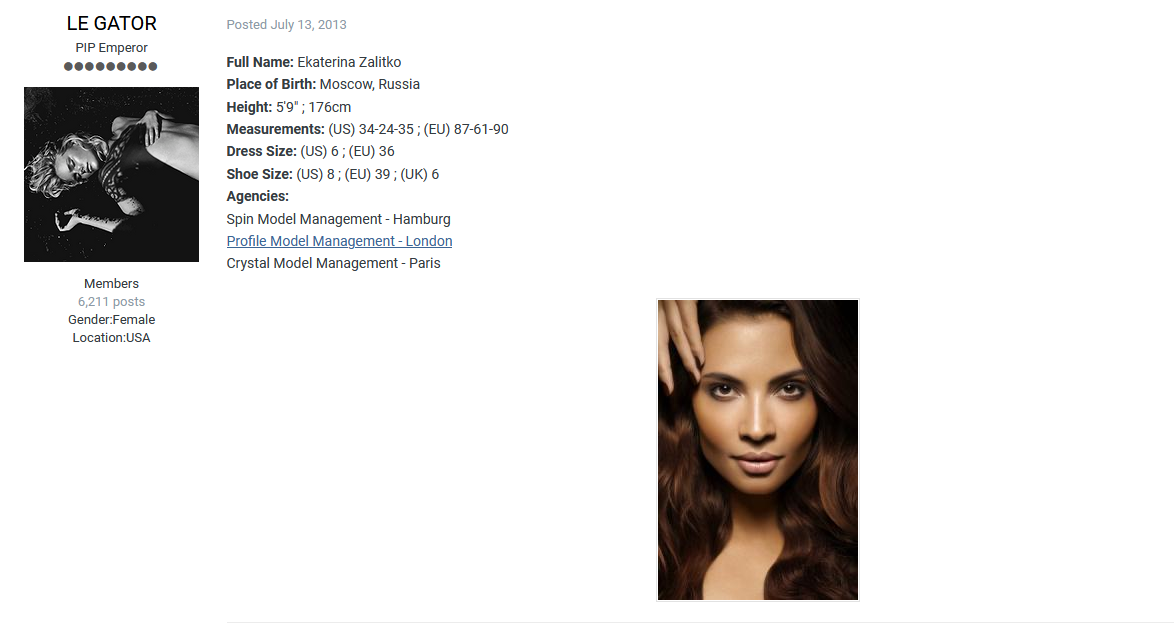
Task: Click the Location:USA profile field
Action: point(112,338)
